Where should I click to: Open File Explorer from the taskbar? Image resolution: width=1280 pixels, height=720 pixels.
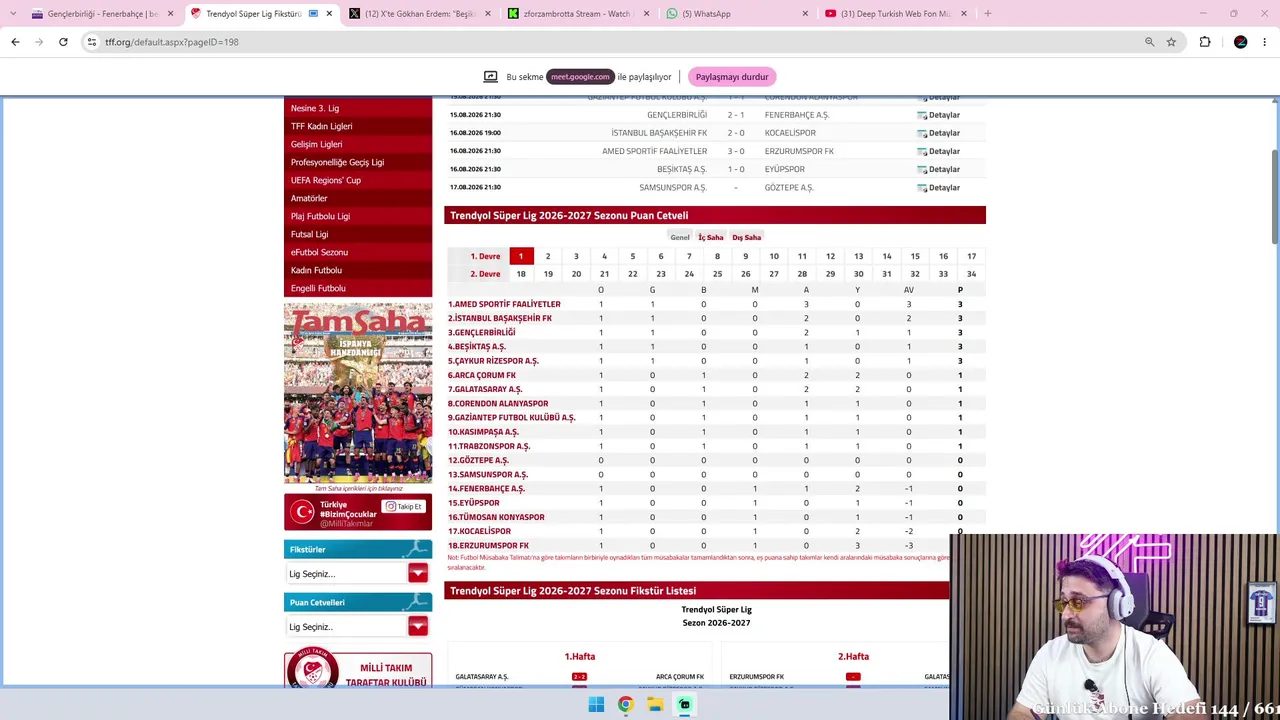pos(655,704)
